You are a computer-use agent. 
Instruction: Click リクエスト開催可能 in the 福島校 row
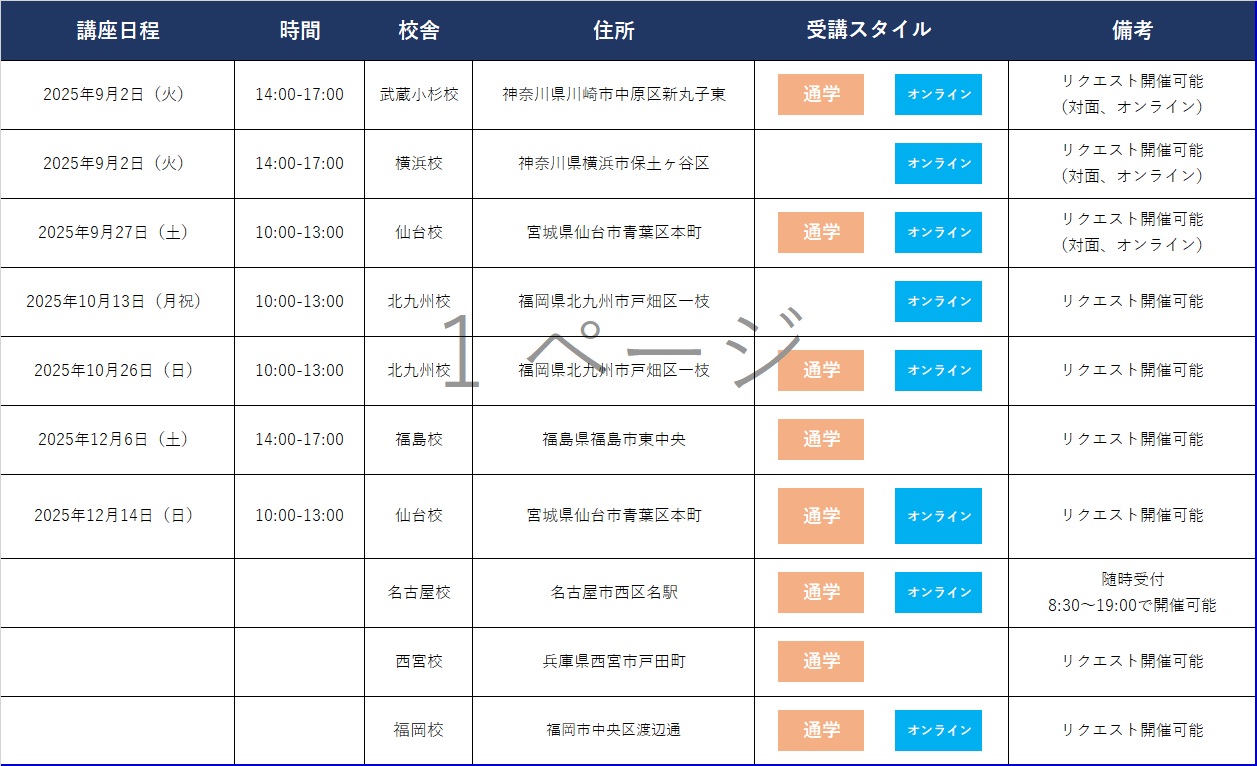pos(1132,440)
